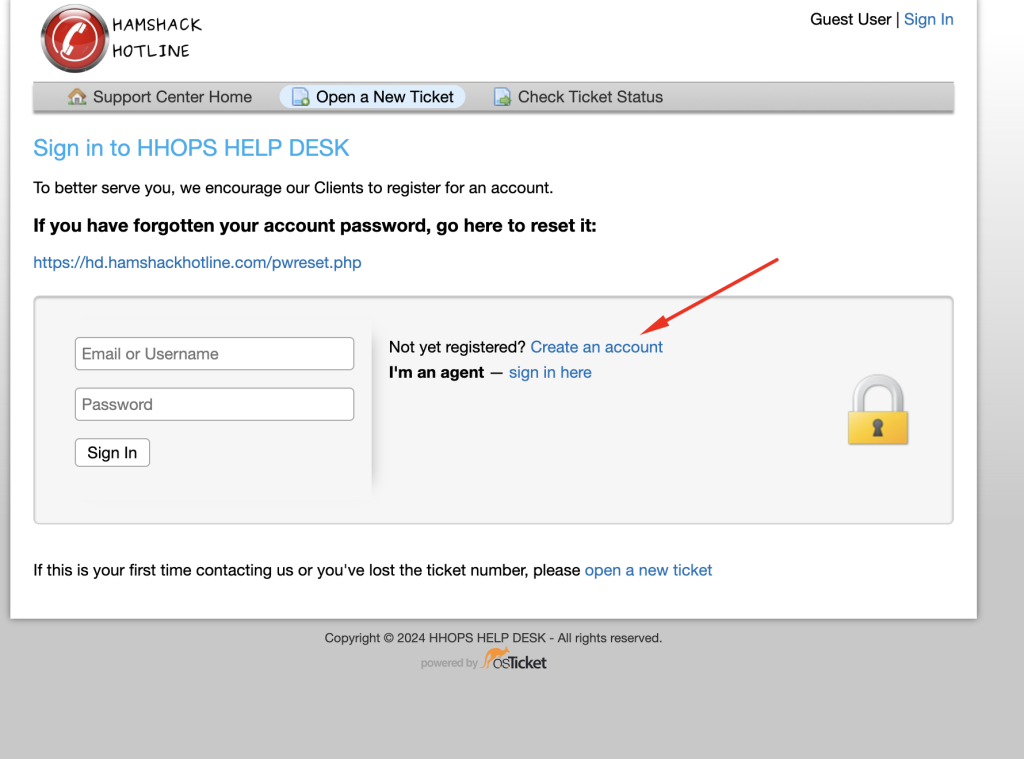Follow the agent "sign in here" link
The image size is (1024, 759).
click(x=550, y=372)
